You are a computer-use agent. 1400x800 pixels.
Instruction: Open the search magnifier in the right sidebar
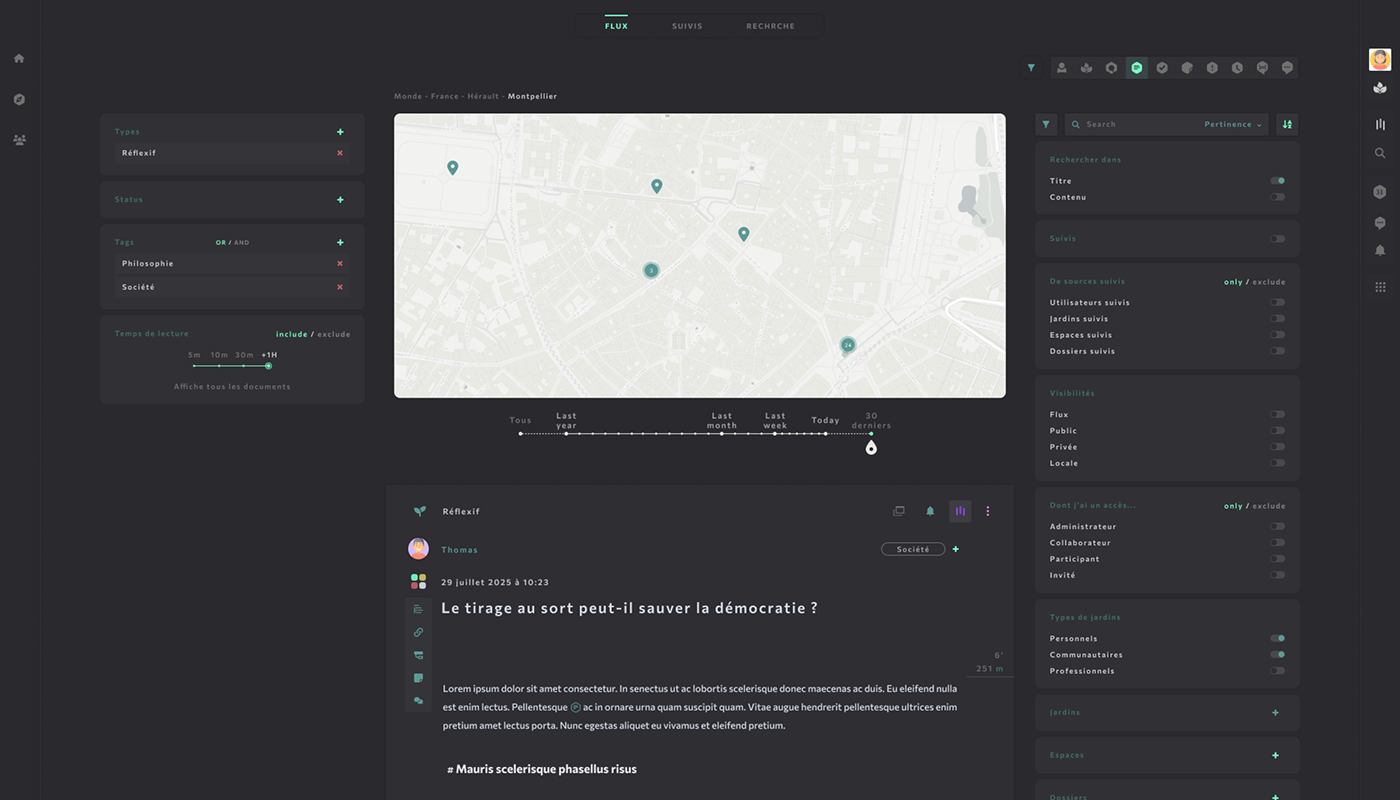tap(1380, 153)
